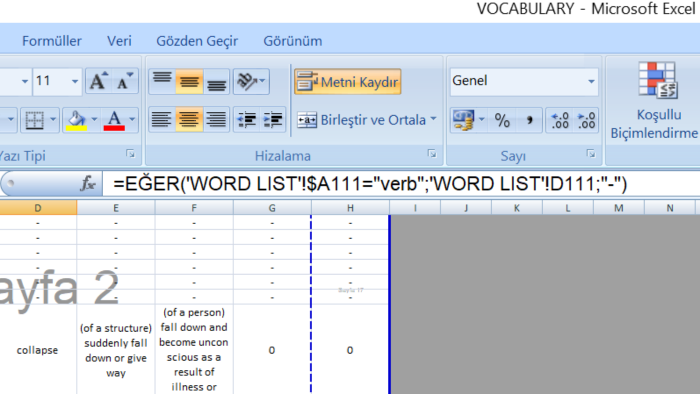The image size is (700, 394).
Task: Click the fx insert function button
Action: tap(88, 183)
